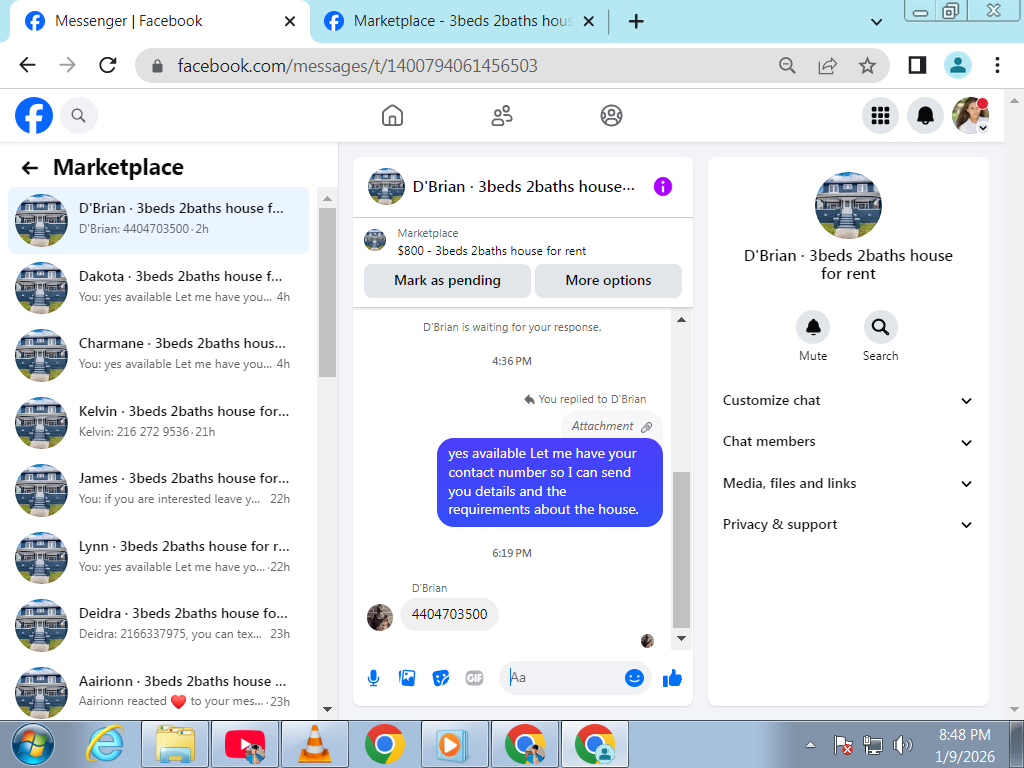Expand Privacy & support section

click(x=848, y=525)
